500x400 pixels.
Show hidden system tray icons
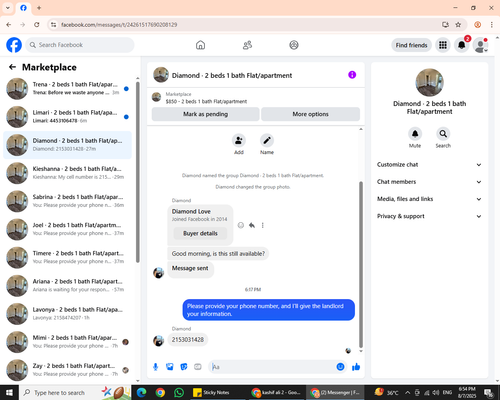pyautogui.click(x=407, y=393)
